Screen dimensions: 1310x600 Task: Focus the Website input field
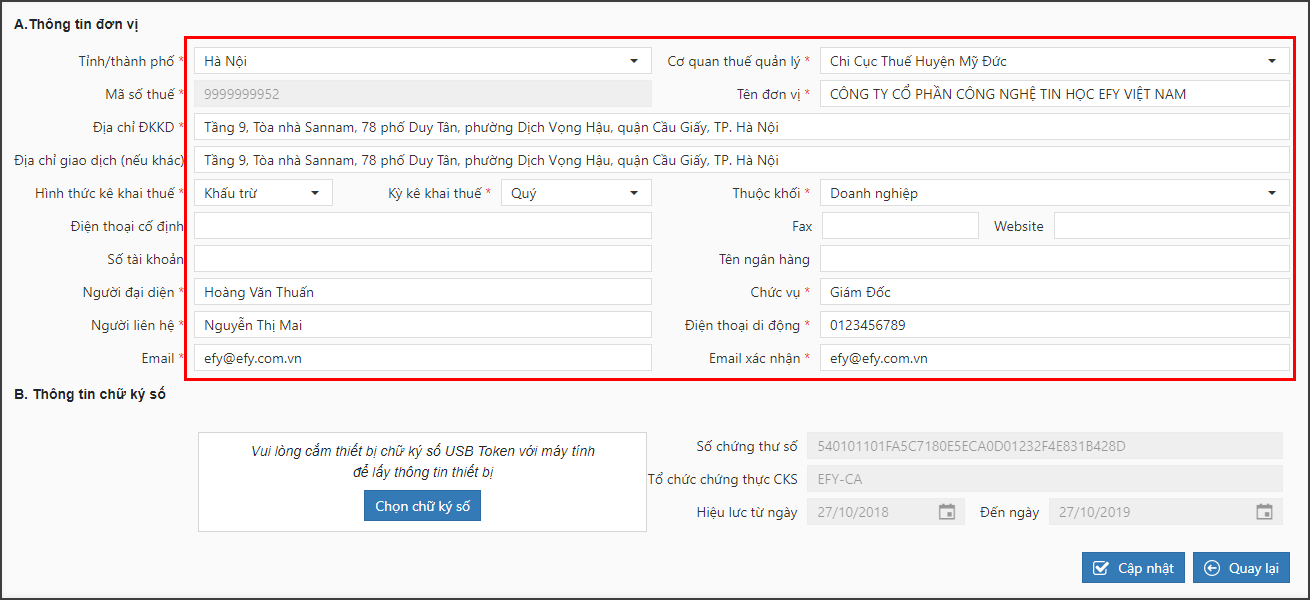point(1171,226)
